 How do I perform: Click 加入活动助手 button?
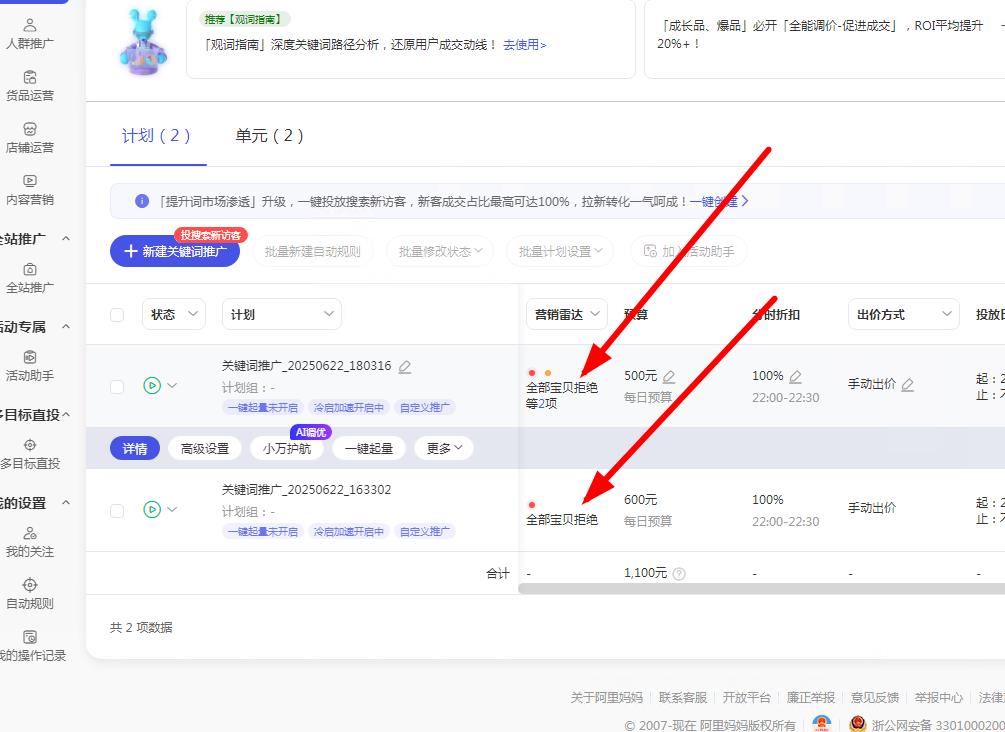(688, 251)
